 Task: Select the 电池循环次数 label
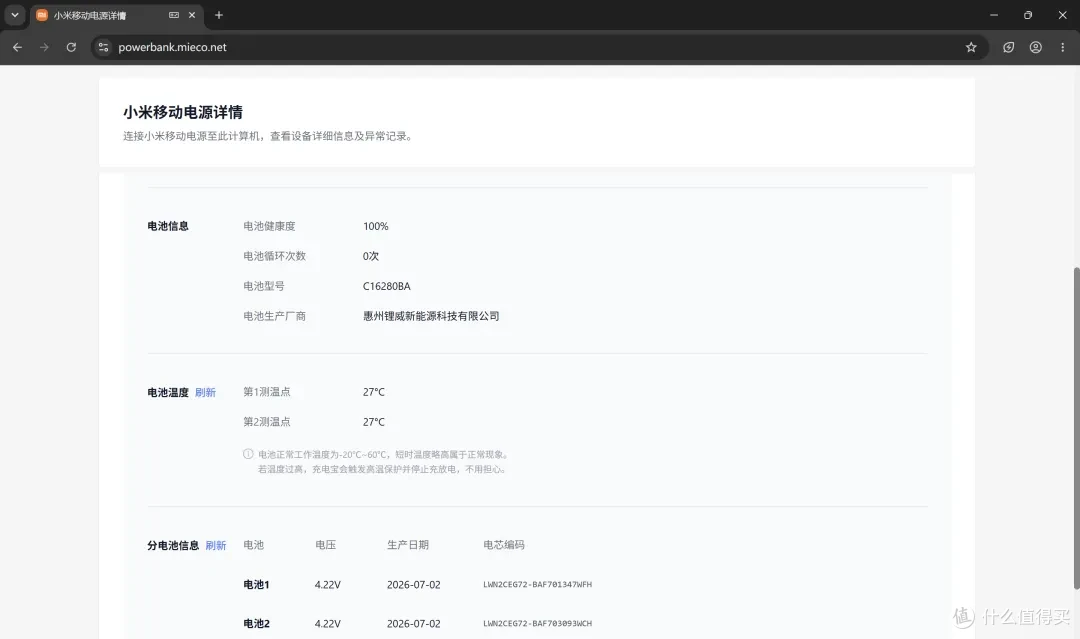(x=275, y=256)
